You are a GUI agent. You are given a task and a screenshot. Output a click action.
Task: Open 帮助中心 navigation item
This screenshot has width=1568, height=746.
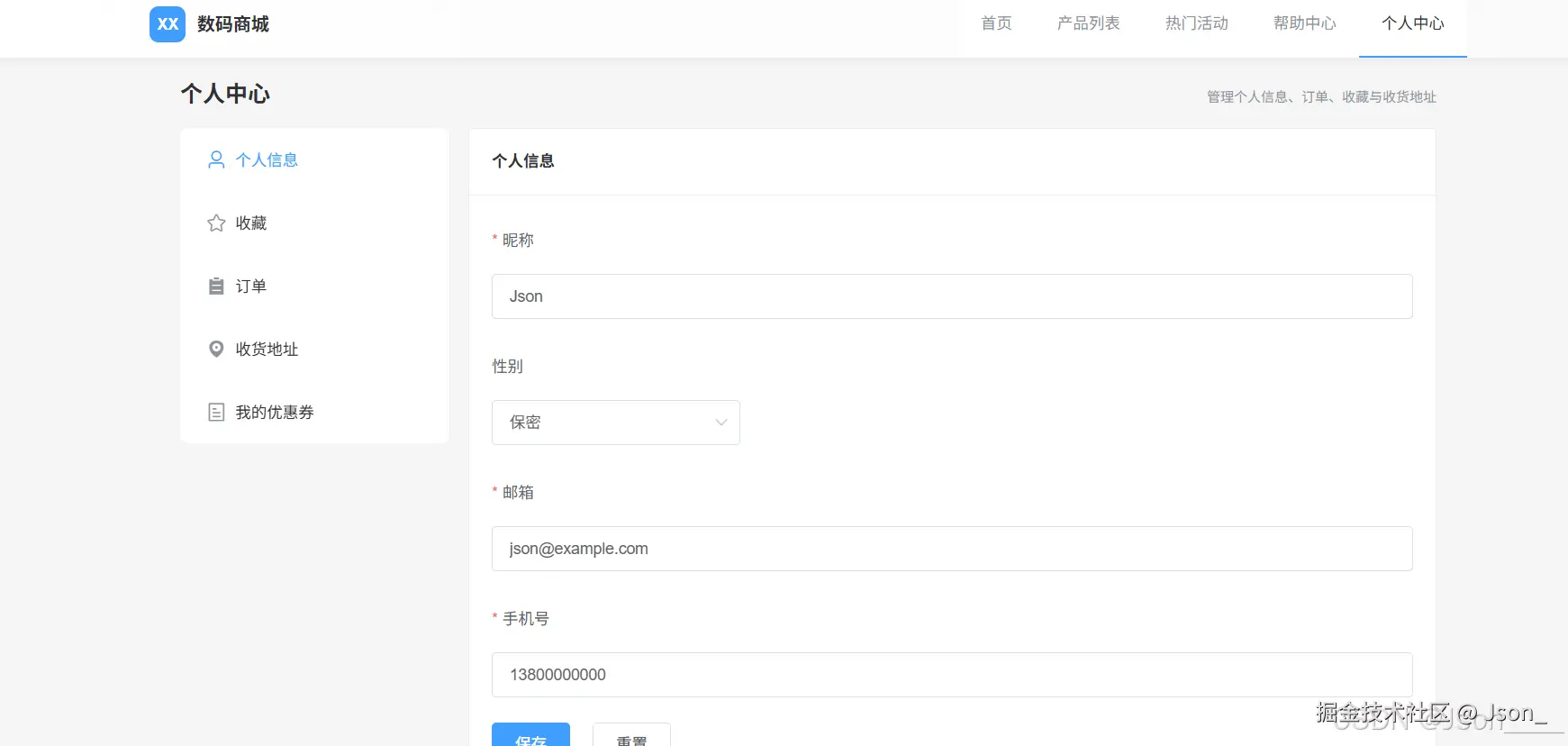click(x=1304, y=23)
